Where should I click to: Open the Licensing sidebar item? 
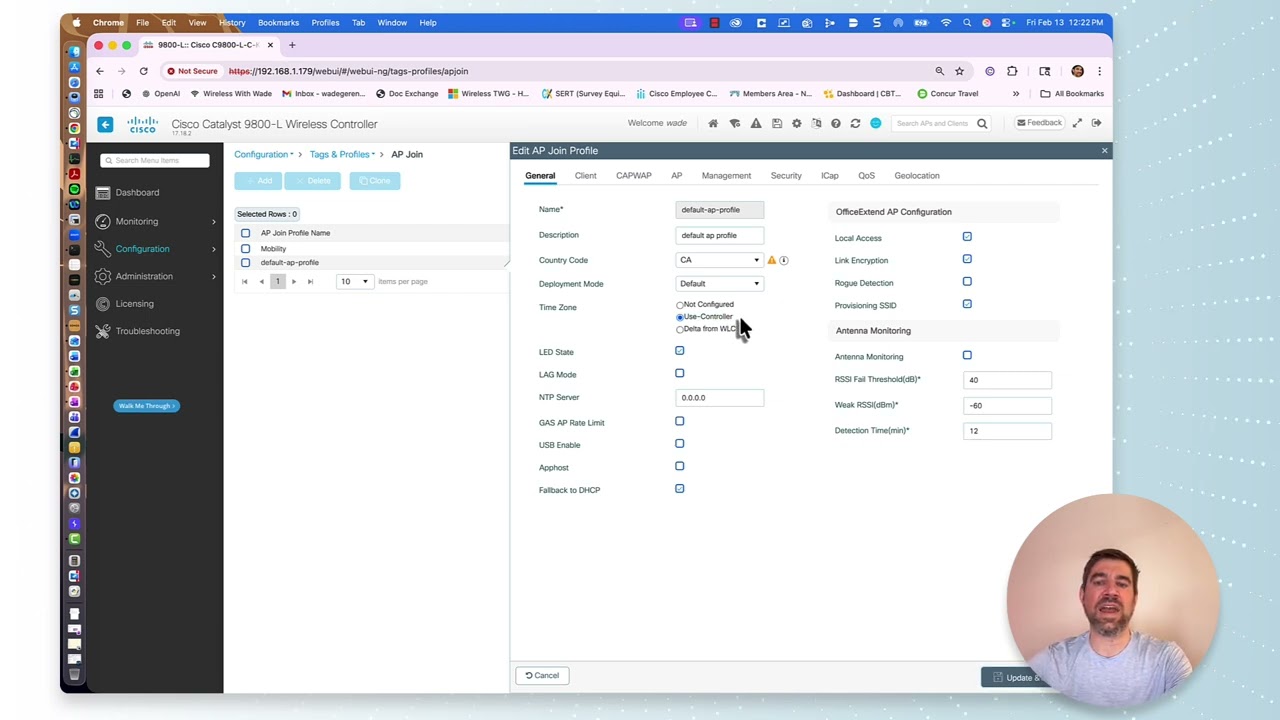tap(134, 304)
